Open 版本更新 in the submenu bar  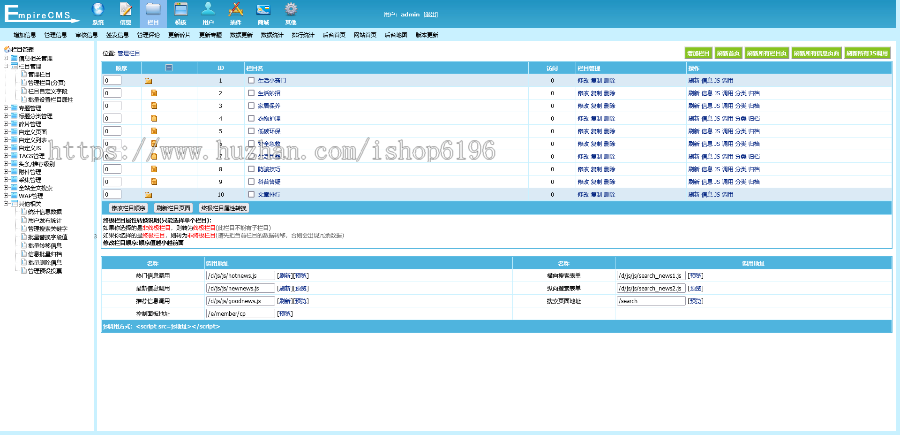pos(426,35)
